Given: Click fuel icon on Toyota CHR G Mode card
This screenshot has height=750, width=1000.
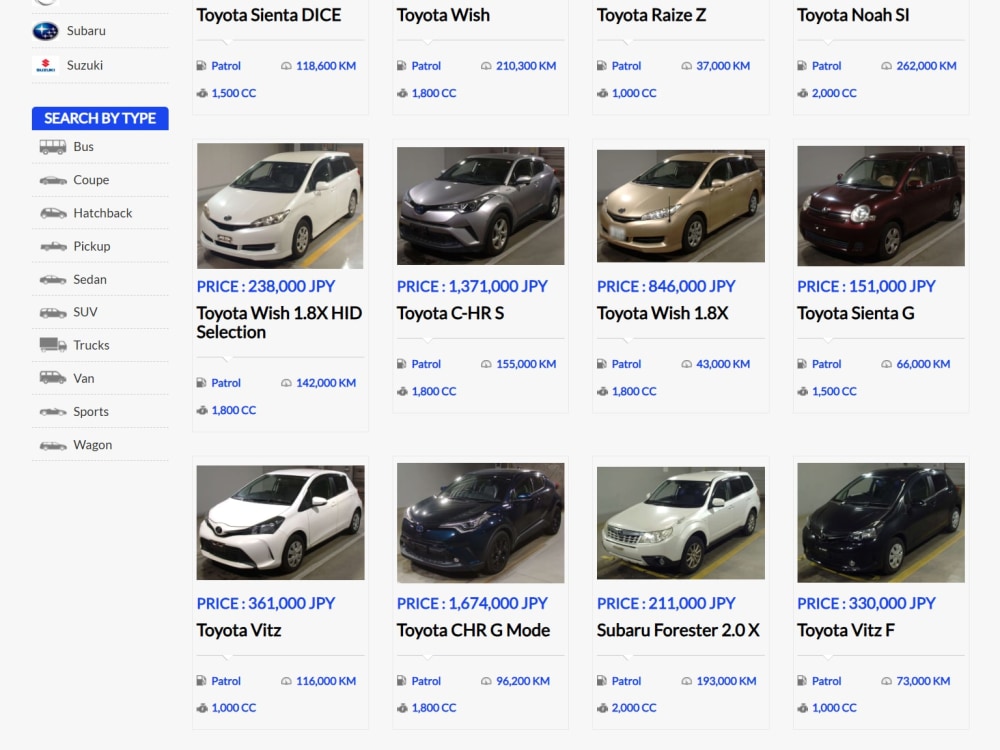Looking at the screenshot, I should point(401,680).
